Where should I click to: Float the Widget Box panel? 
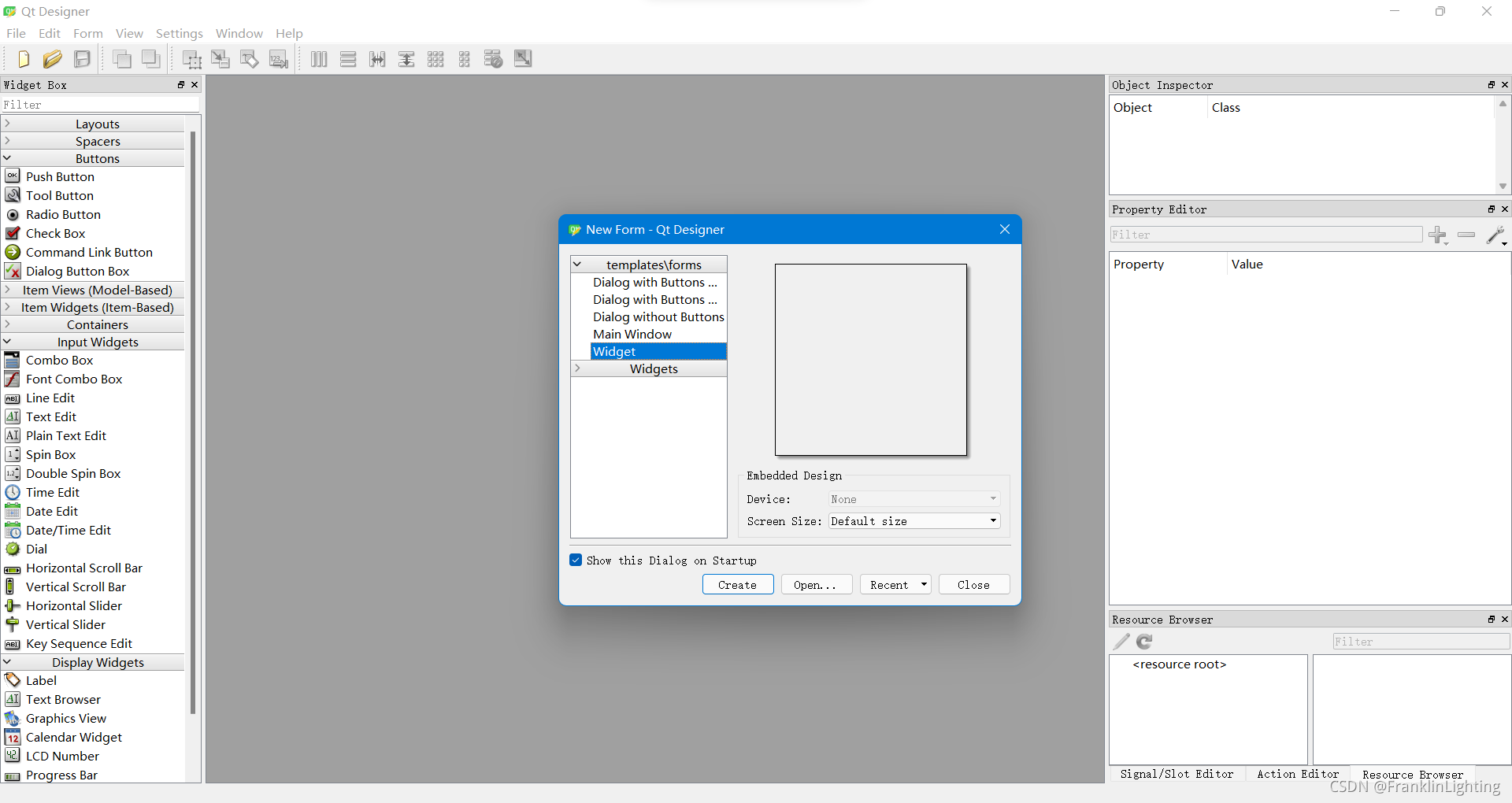pos(181,84)
